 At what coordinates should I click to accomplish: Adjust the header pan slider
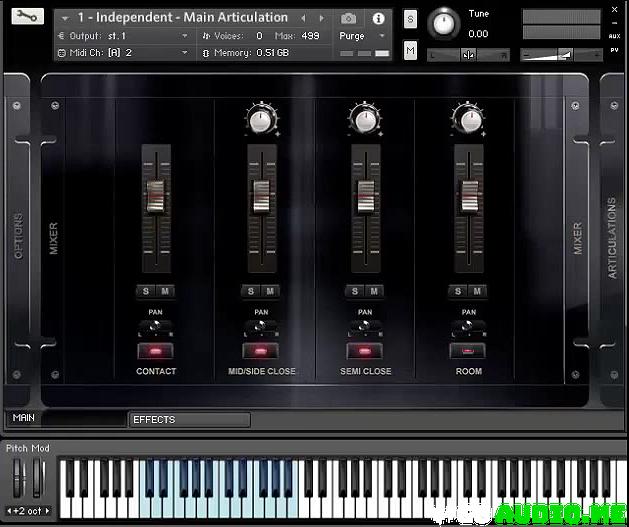468,55
